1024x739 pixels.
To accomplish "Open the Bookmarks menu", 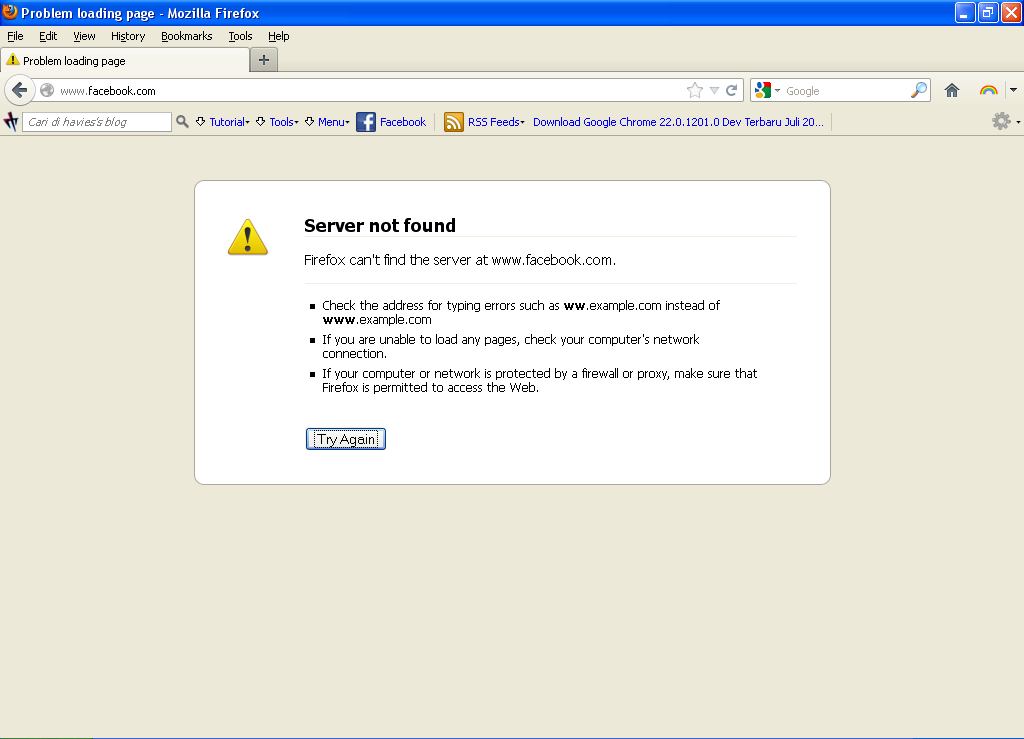I will point(187,36).
